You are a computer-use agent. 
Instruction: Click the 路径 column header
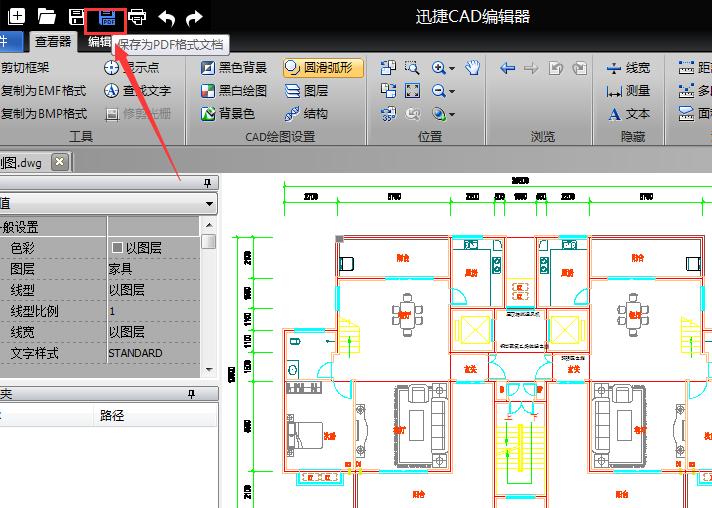[112, 415]
